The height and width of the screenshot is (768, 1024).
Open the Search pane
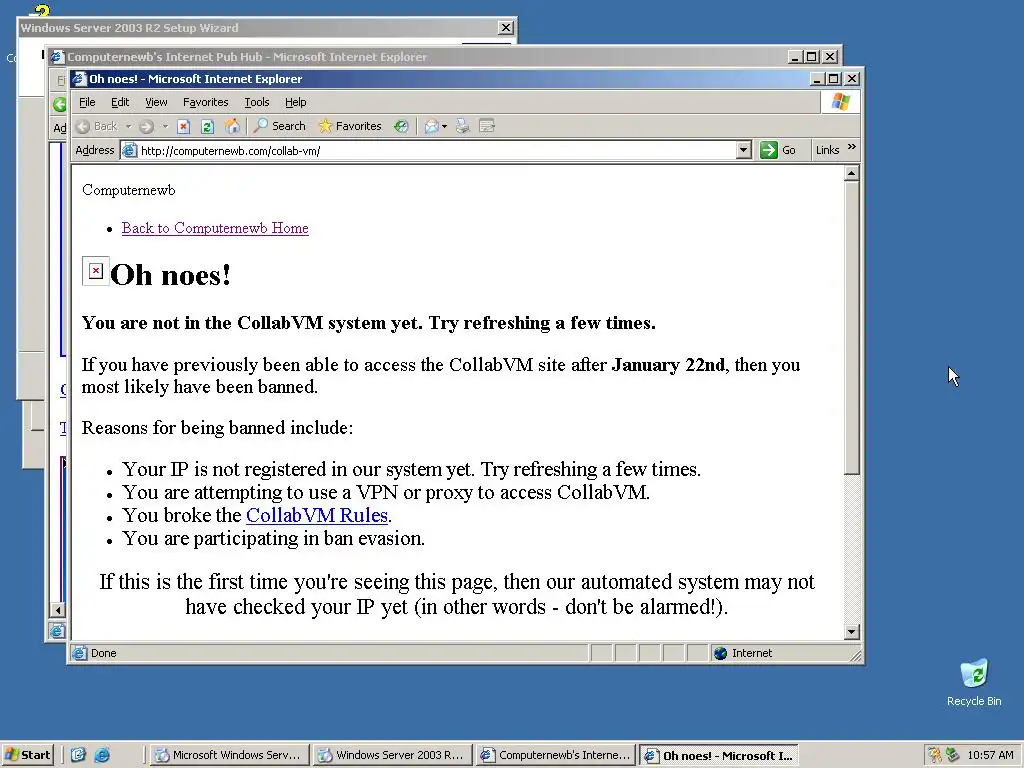(280, 126)
